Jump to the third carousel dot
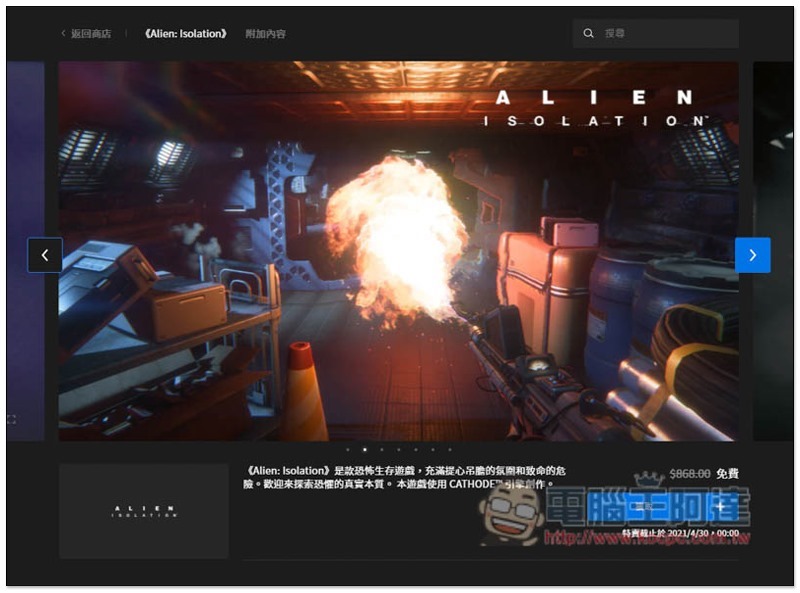 pyautogui.click(x=382, y=450)
